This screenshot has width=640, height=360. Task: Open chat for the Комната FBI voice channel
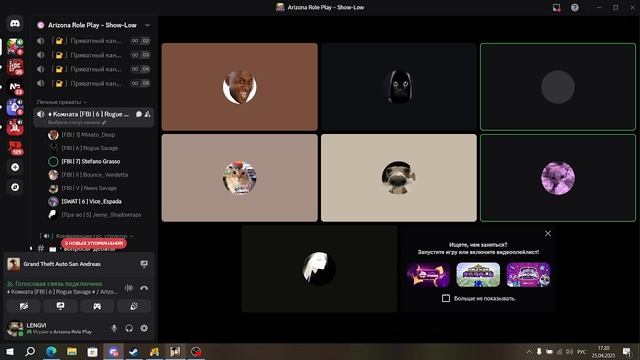(139, 114)
